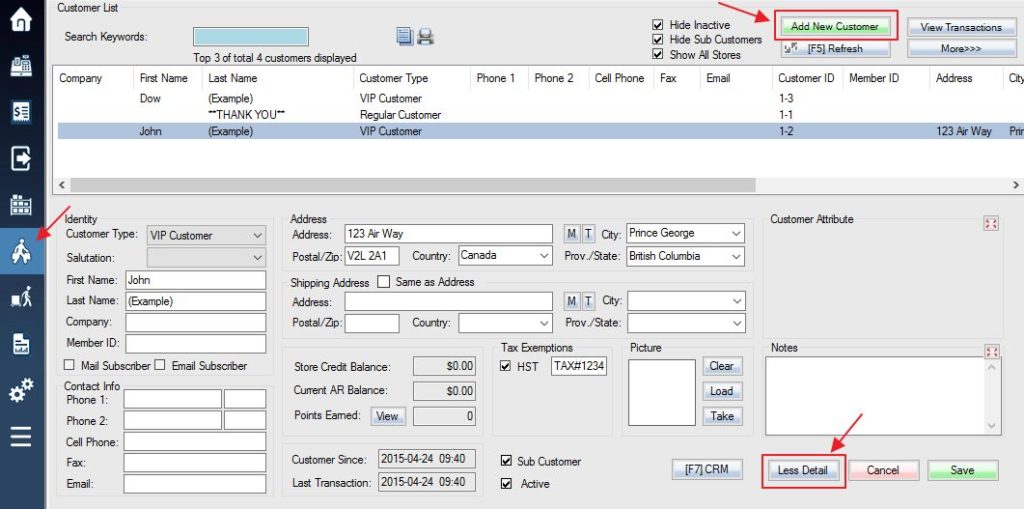Image resolution: width=1024 pixels, height=509 pixels.
Task: Open the cash register sidebar icon
Action: [22, 67]
